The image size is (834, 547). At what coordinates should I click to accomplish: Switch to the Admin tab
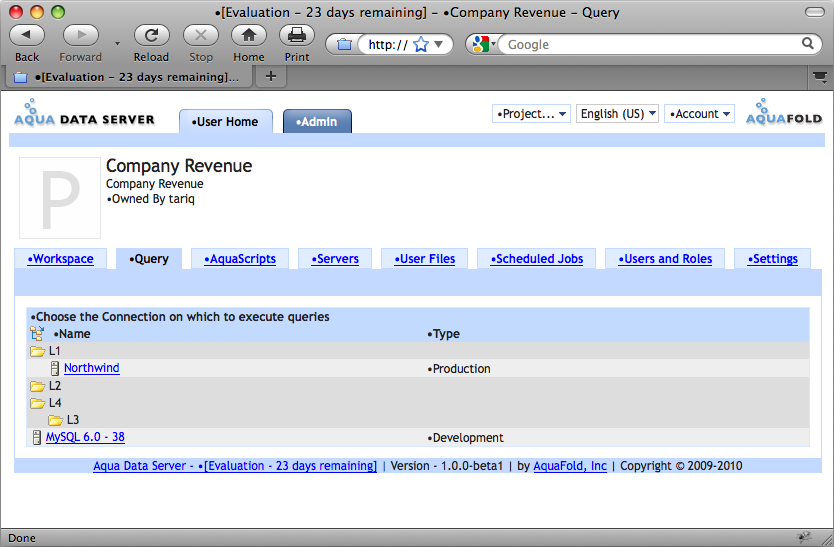point(317,121)
